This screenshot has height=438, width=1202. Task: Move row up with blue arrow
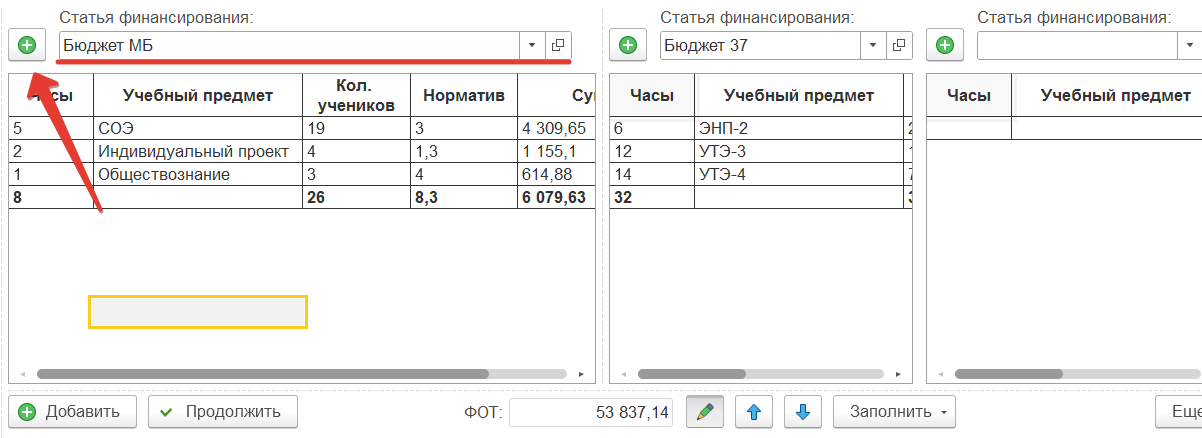point(754,411)
